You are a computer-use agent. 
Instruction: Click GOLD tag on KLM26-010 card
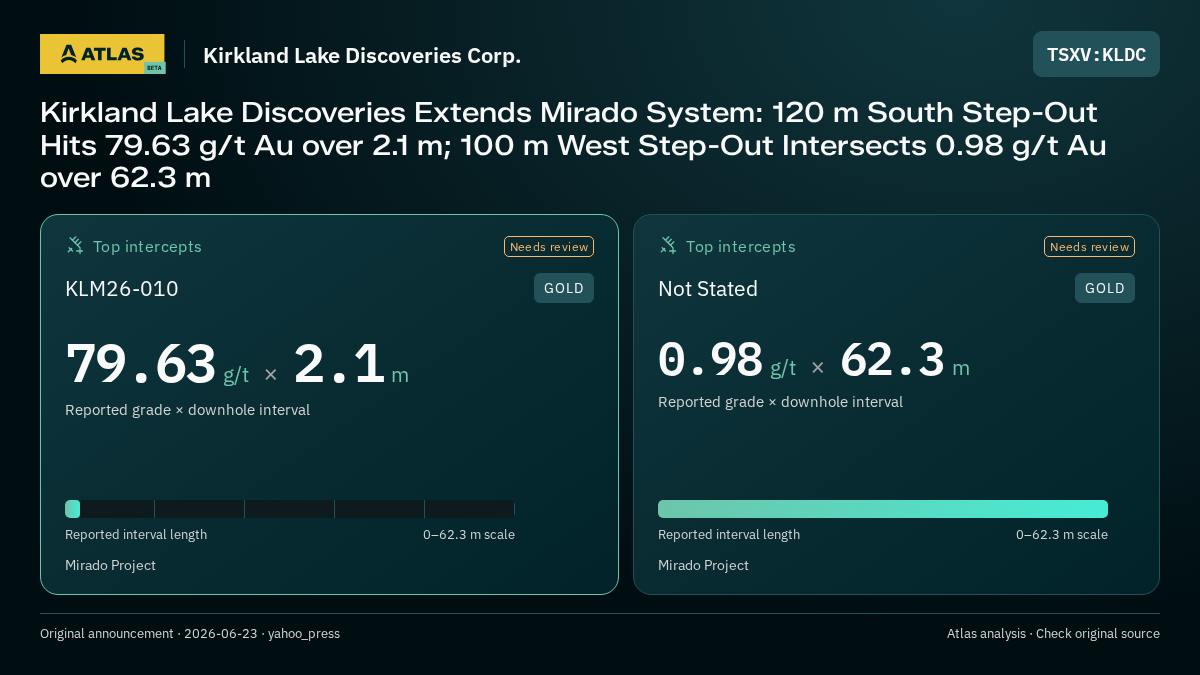pyautogui.click(x=564, y=288)
